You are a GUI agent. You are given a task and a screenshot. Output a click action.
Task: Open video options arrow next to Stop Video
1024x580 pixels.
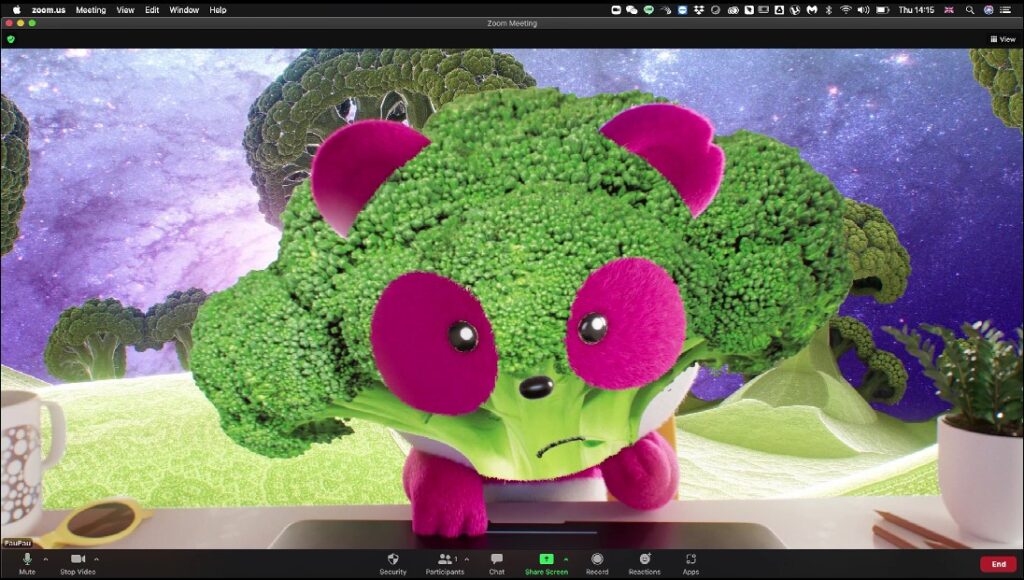97,559
